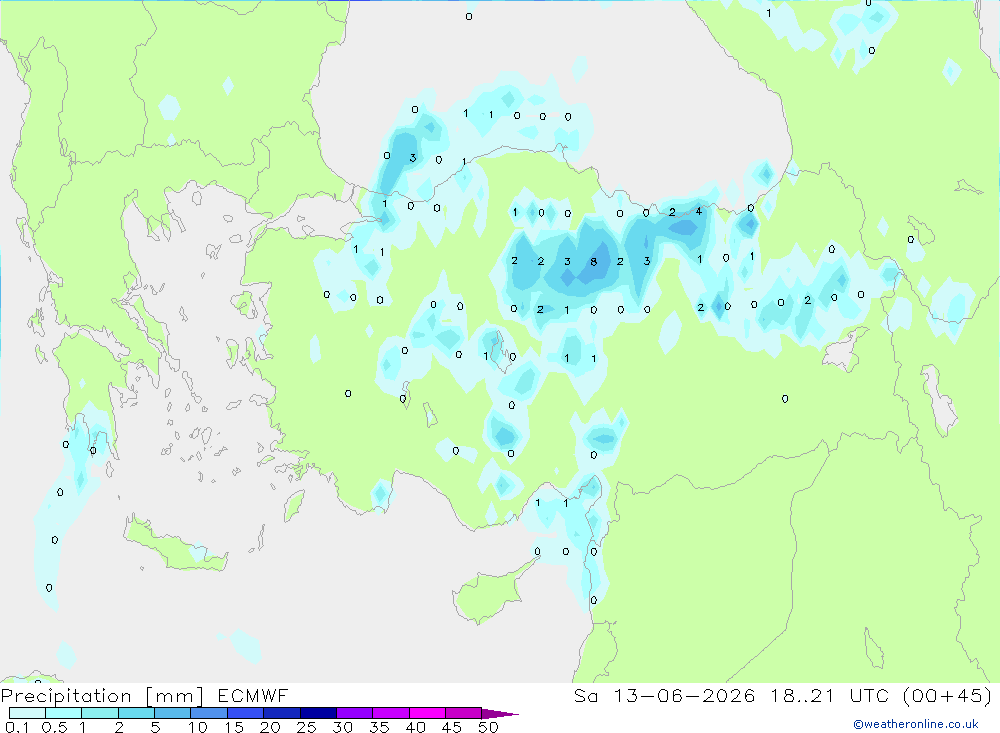
Task: Click the 30–35 mm purple legend swatch
Action: point(355,713)
